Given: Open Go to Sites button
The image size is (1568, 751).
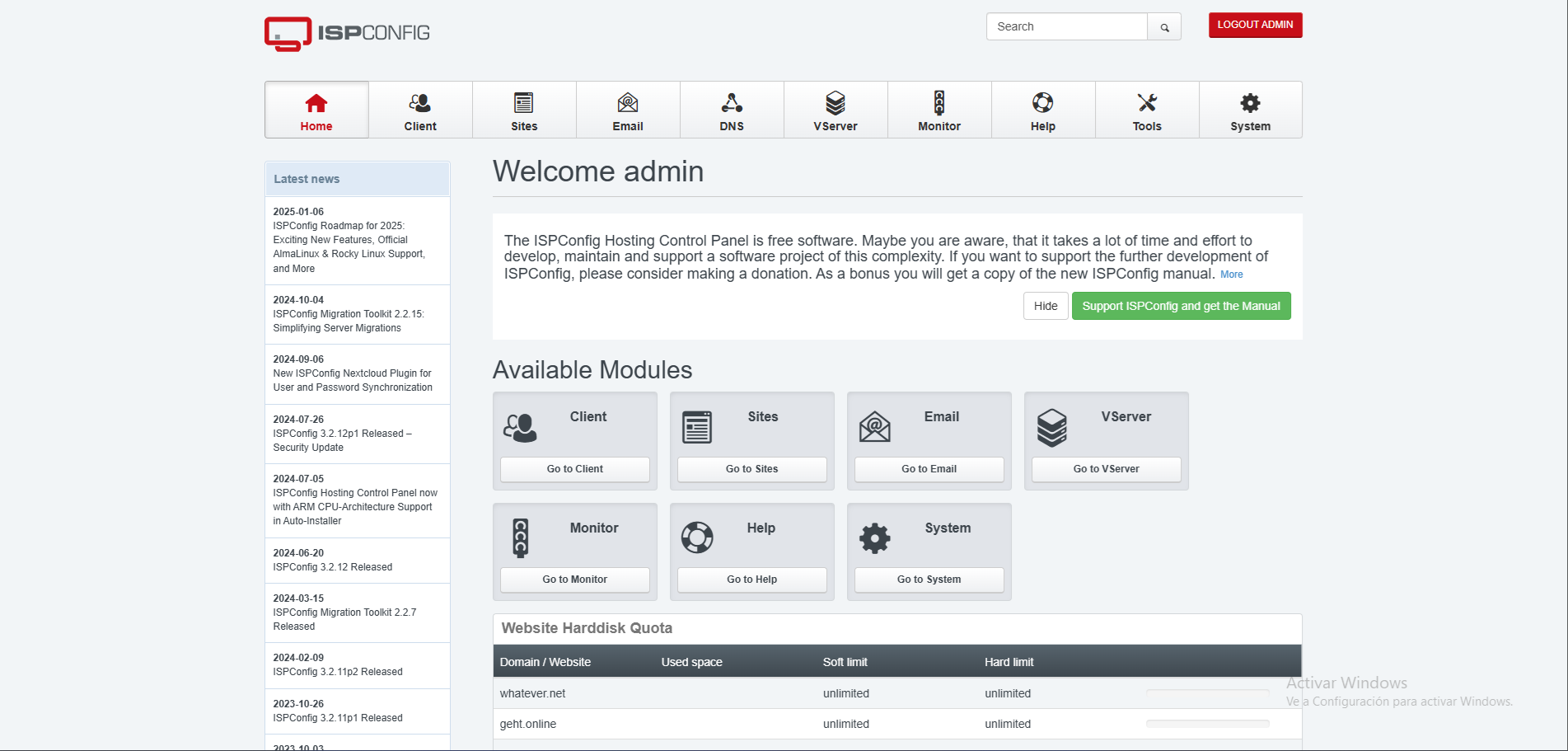Looking at the screenshot, I should pos(752,469).
